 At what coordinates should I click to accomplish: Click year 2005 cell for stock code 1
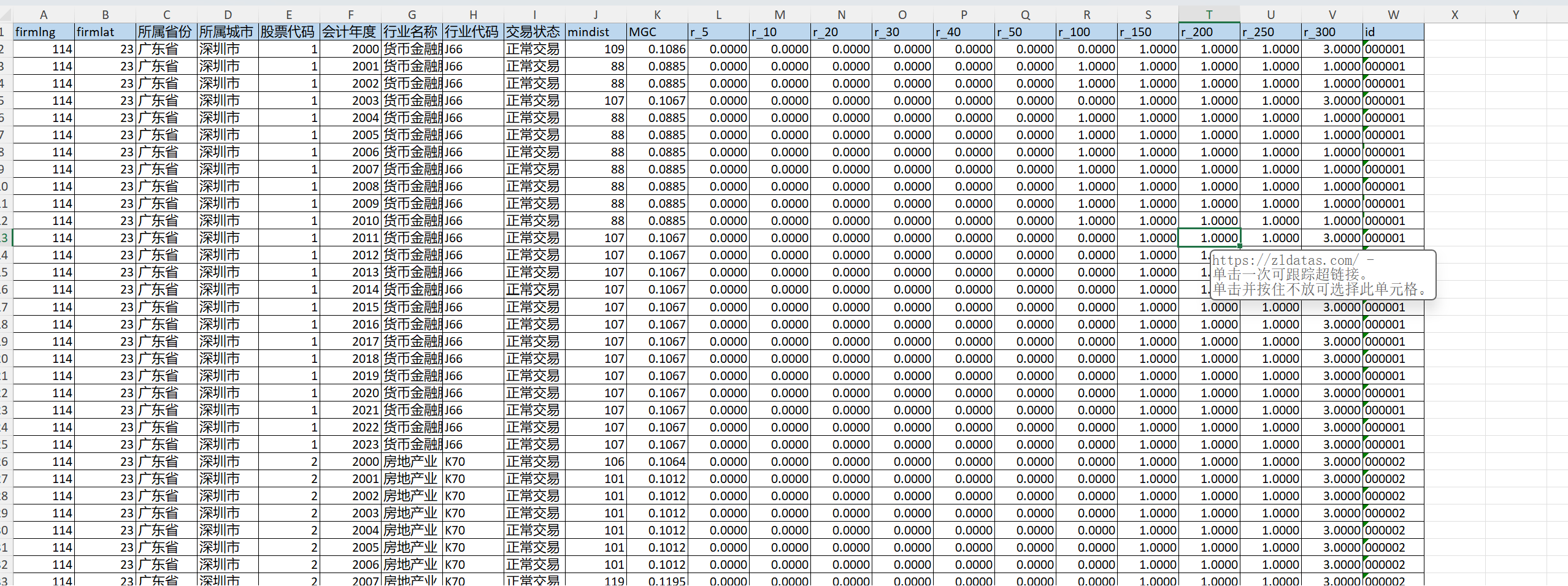[x=350, y=135]
